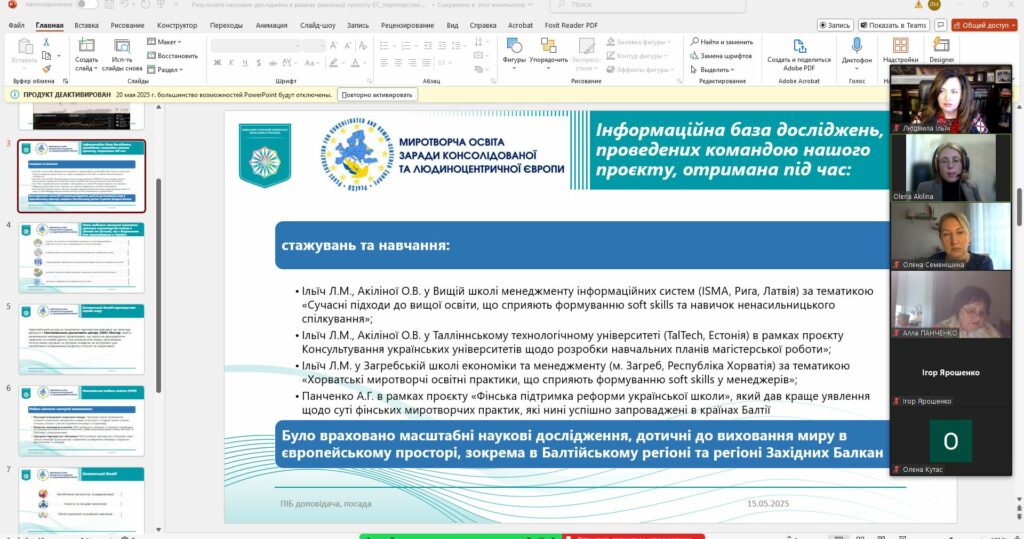Click Olena Akilina video tile
Viewport: 1024px width, 539px height.
pos(951,167)
